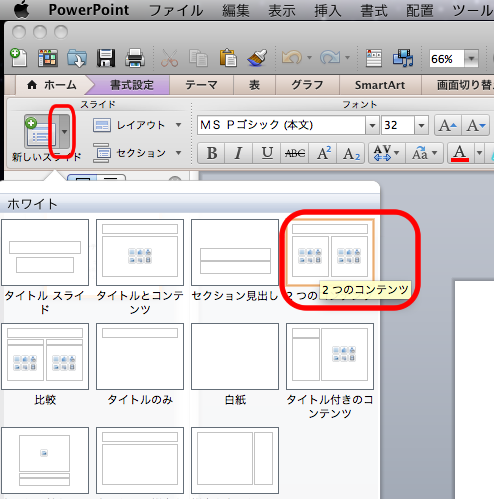This screenshot has height=499, width=494.
Task: Open the New Slide dropdown arrow
Action: coord(65,132)
